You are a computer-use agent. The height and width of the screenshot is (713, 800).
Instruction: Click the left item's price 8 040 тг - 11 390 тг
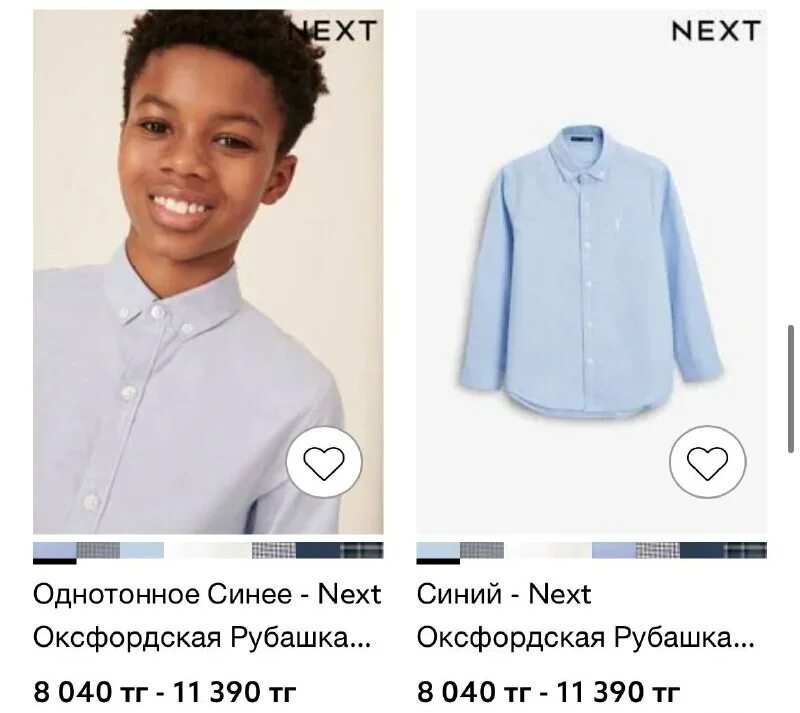[165, 692]
